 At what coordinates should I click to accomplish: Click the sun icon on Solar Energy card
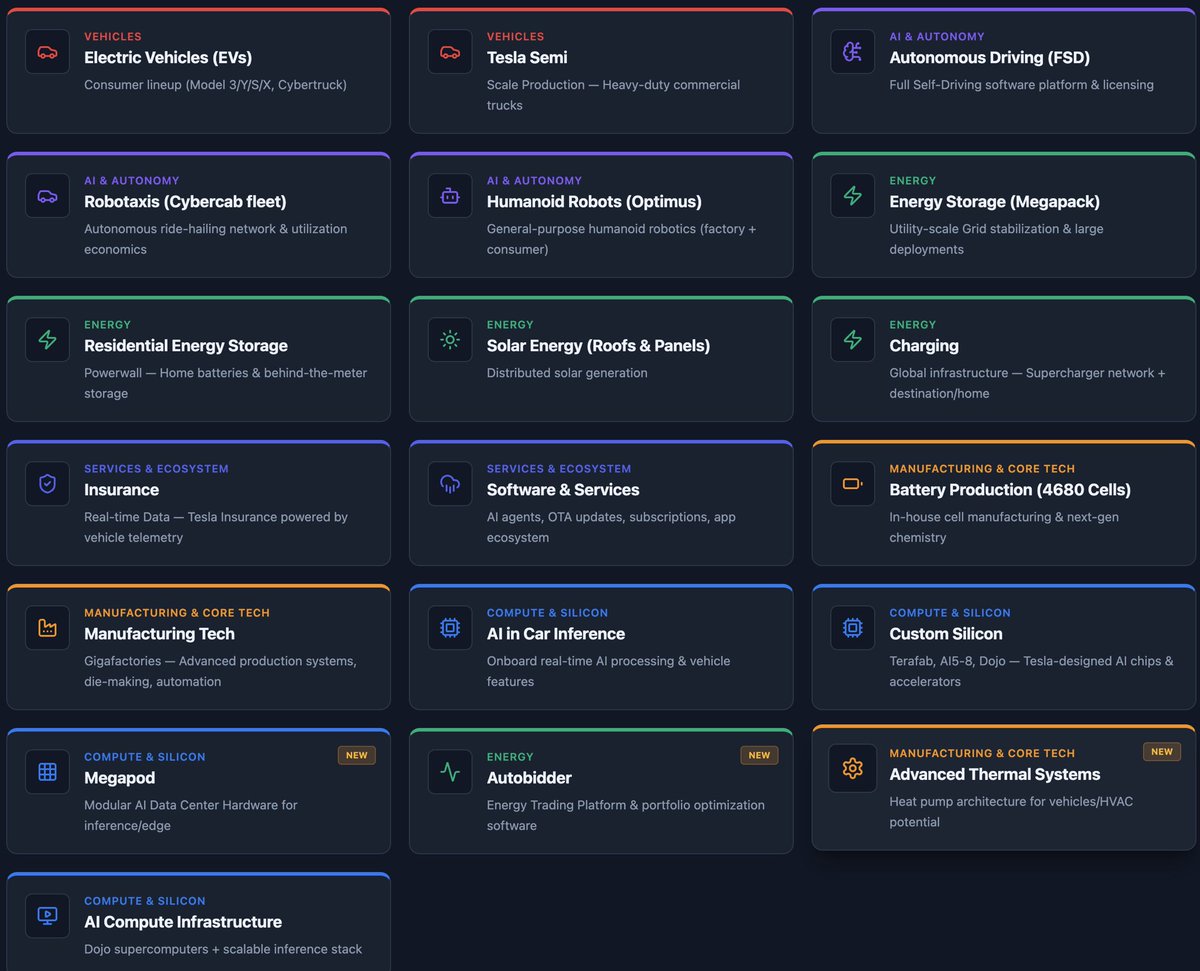(x=450, y=340)
